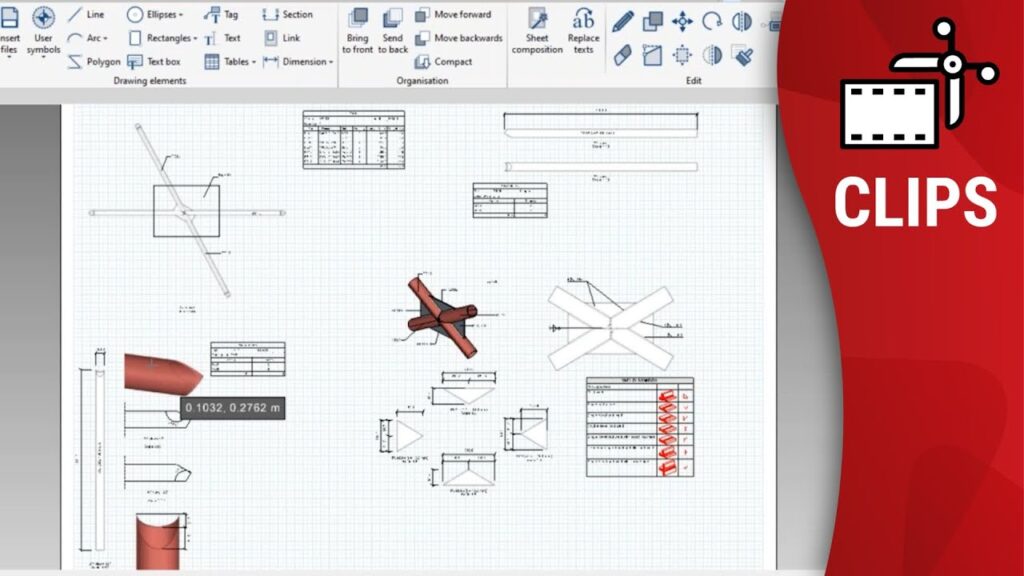
Task: Click the Link tool
Action: [281, 38]
